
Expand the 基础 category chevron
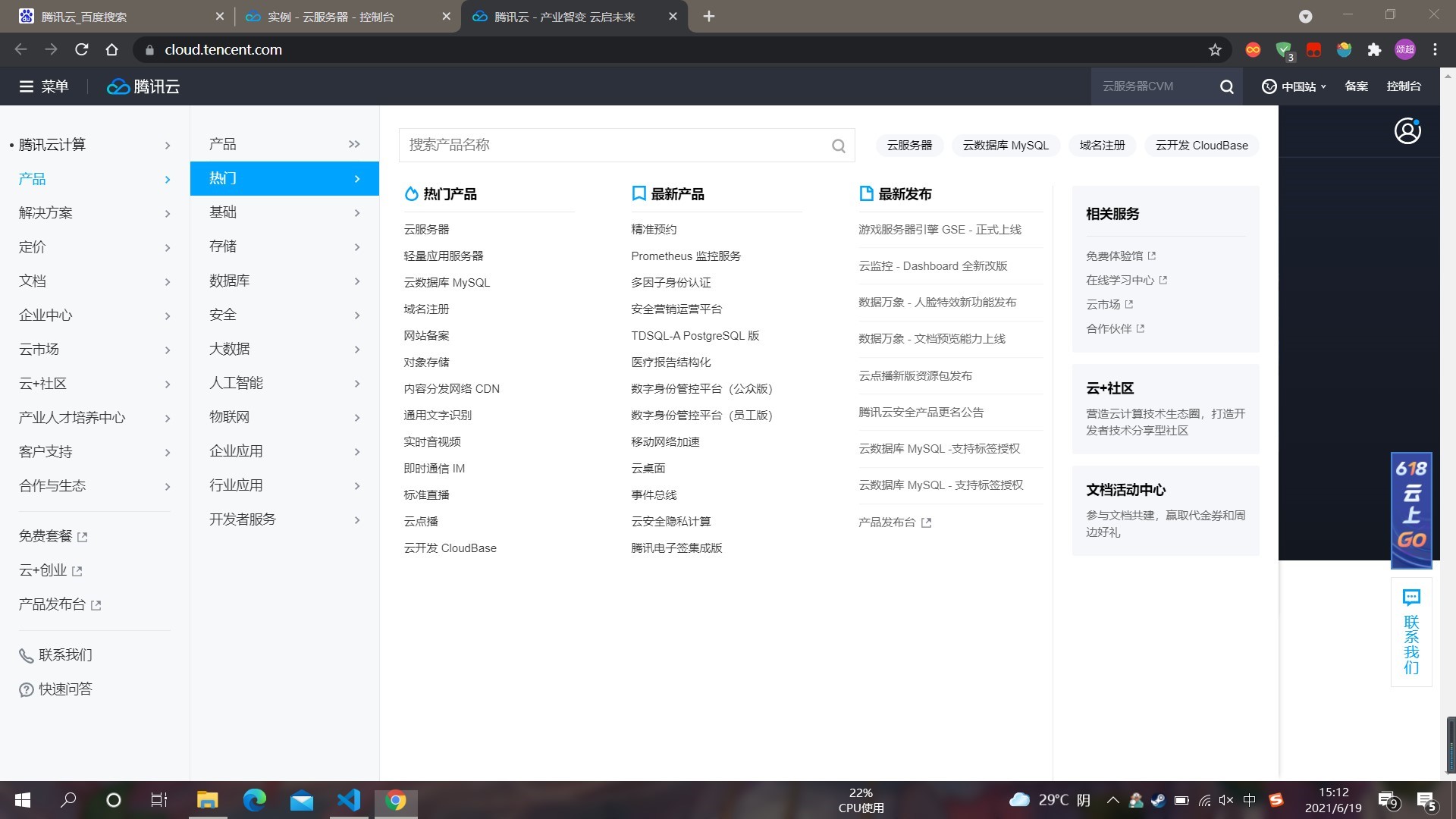point(357,213)
